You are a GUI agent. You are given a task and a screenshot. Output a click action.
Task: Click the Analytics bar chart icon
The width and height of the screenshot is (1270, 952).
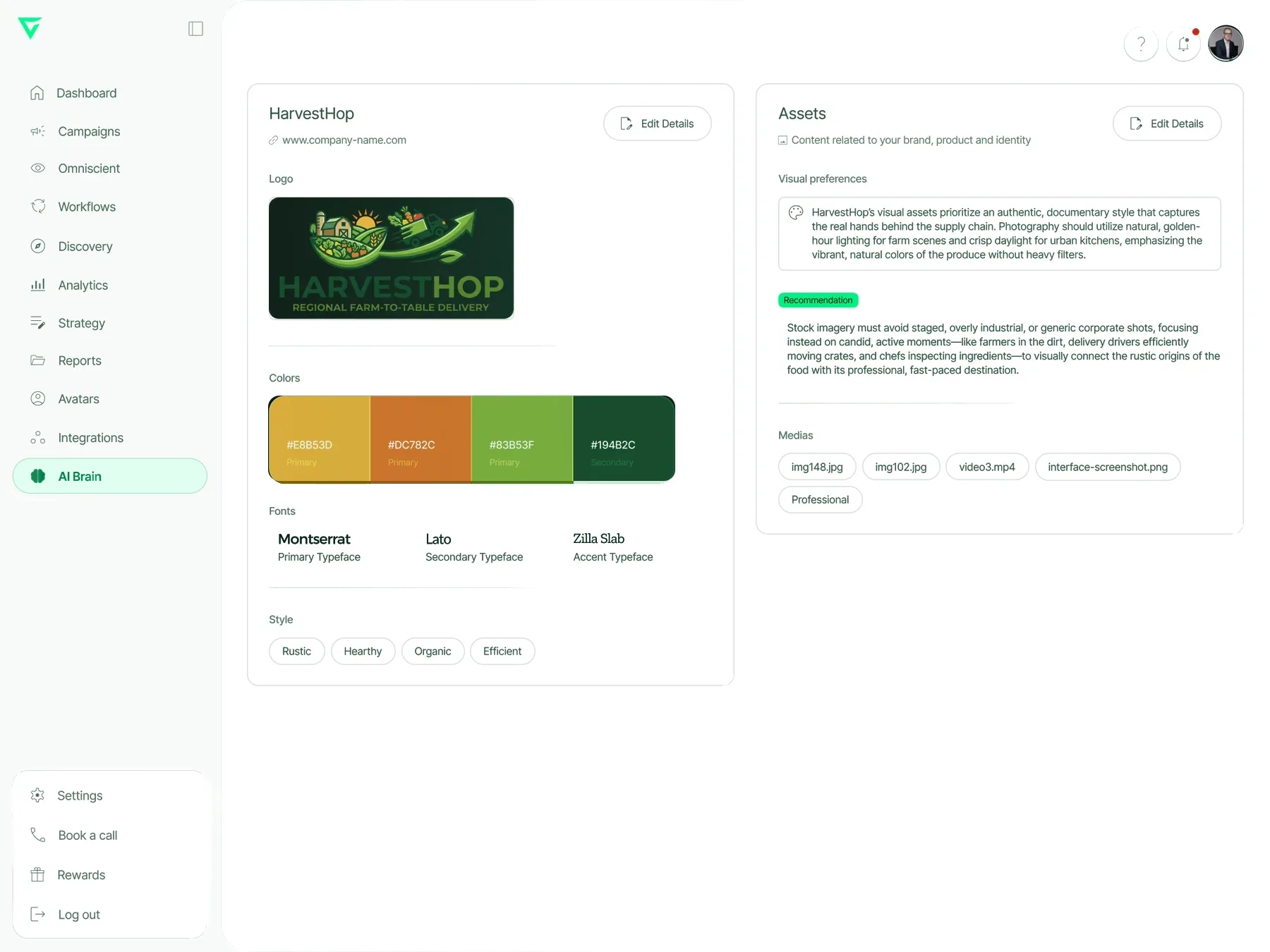pos(38,285)
